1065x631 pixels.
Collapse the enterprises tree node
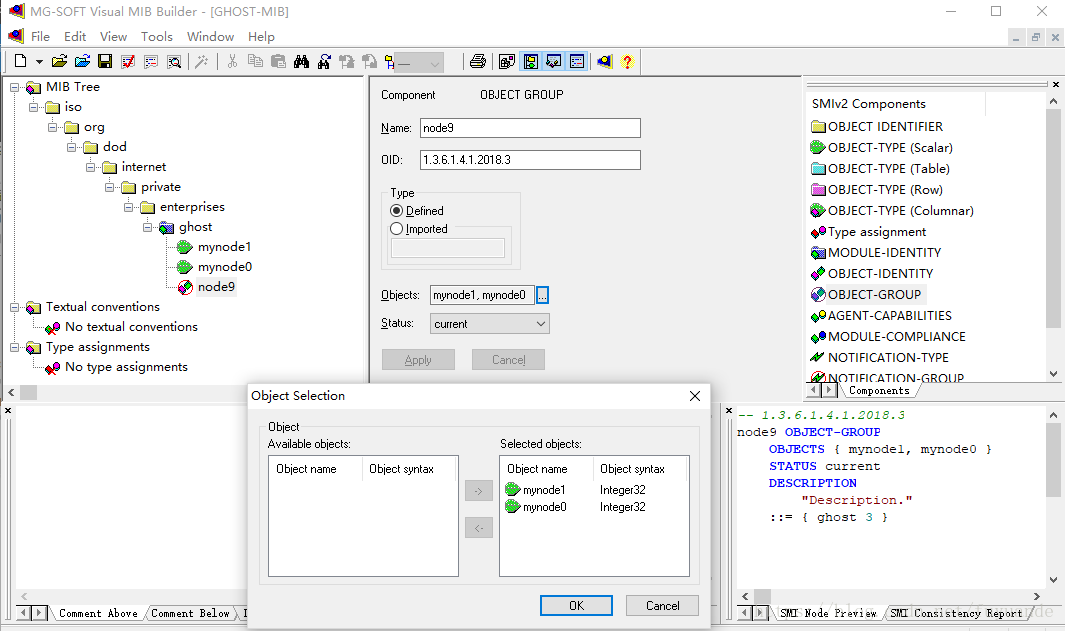point(128,207)
